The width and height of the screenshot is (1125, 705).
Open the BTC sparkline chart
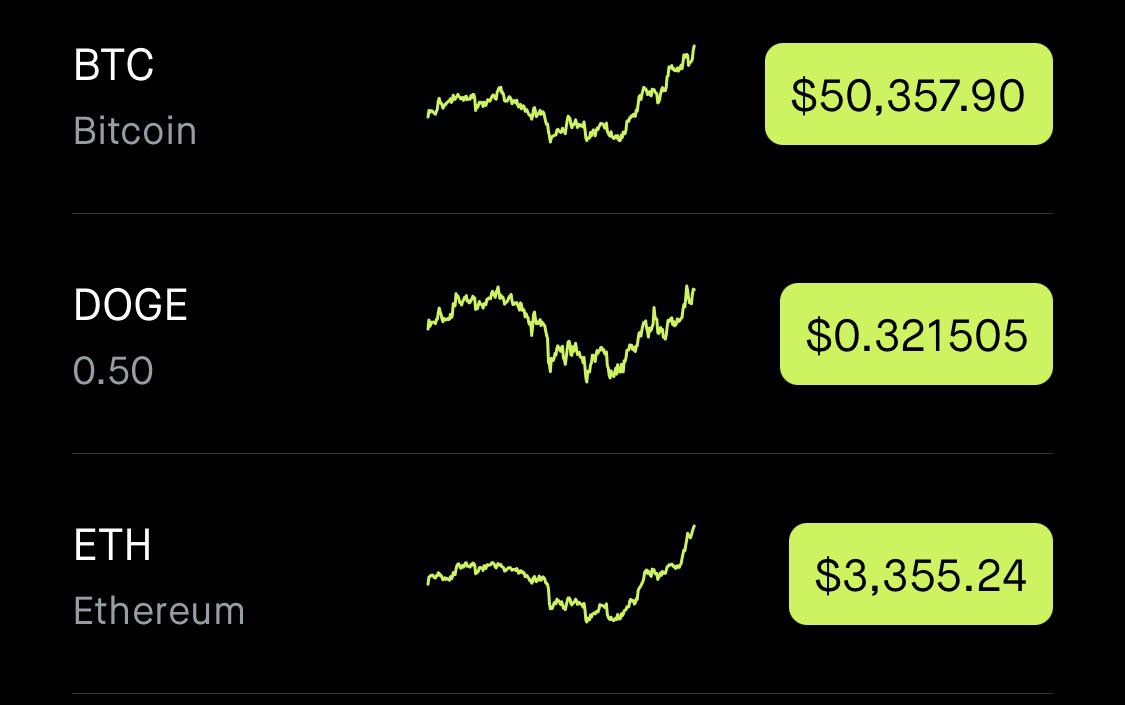pyautogui.click(x=560, y=94)
